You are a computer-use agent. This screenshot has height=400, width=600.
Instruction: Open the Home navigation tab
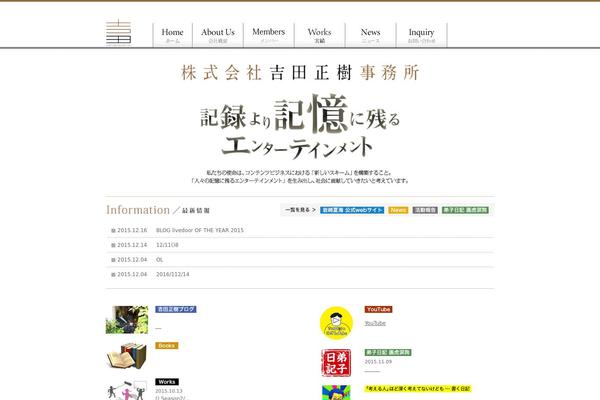coord(172,35)
